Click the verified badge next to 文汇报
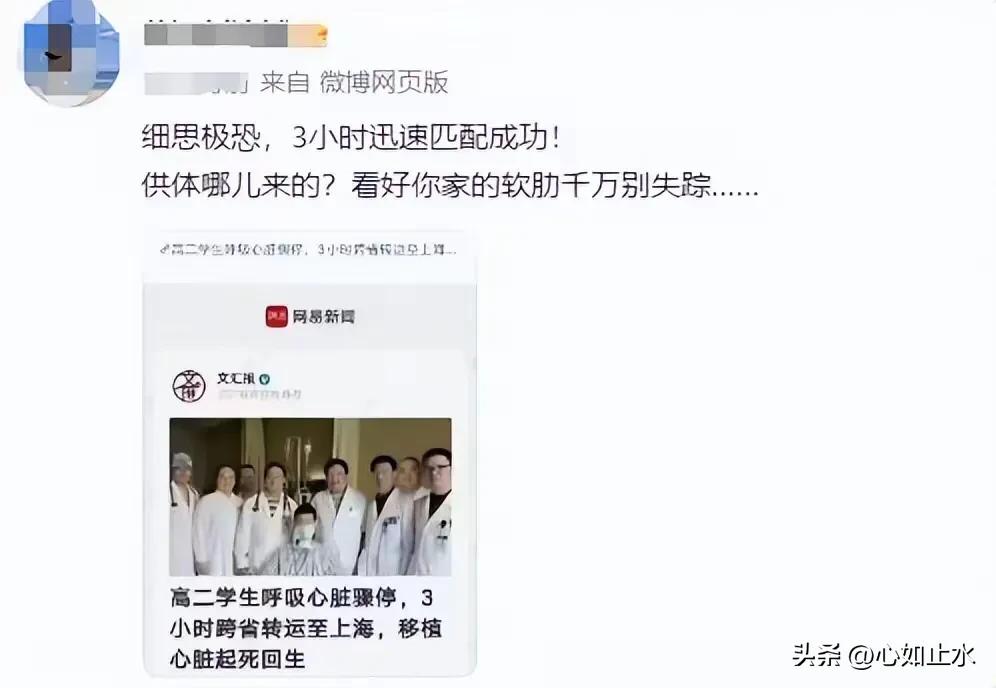 265,379
